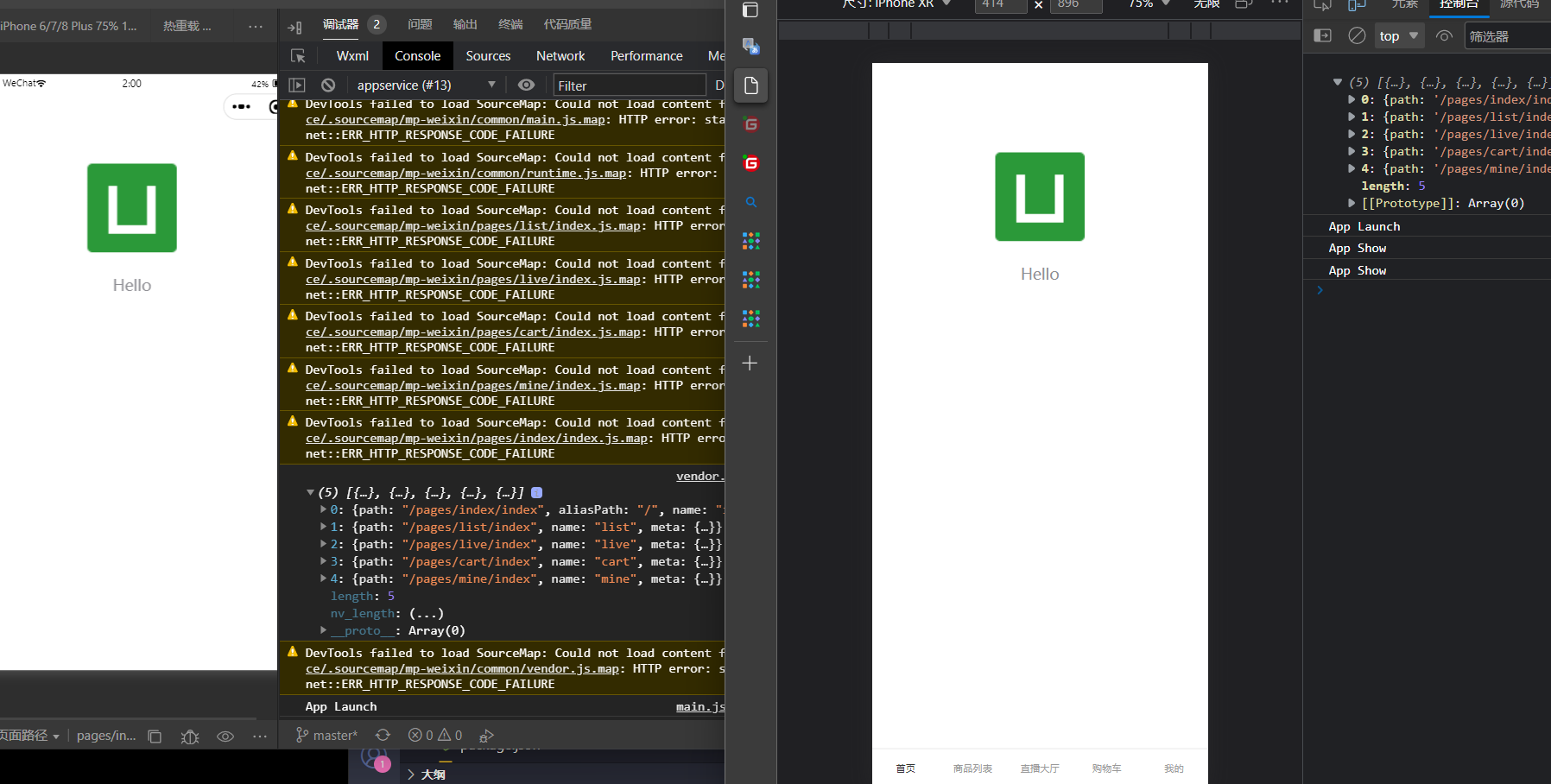
Task: Tap 直播大厅 in the browser preview tab bar
Action: (1040, 768)
